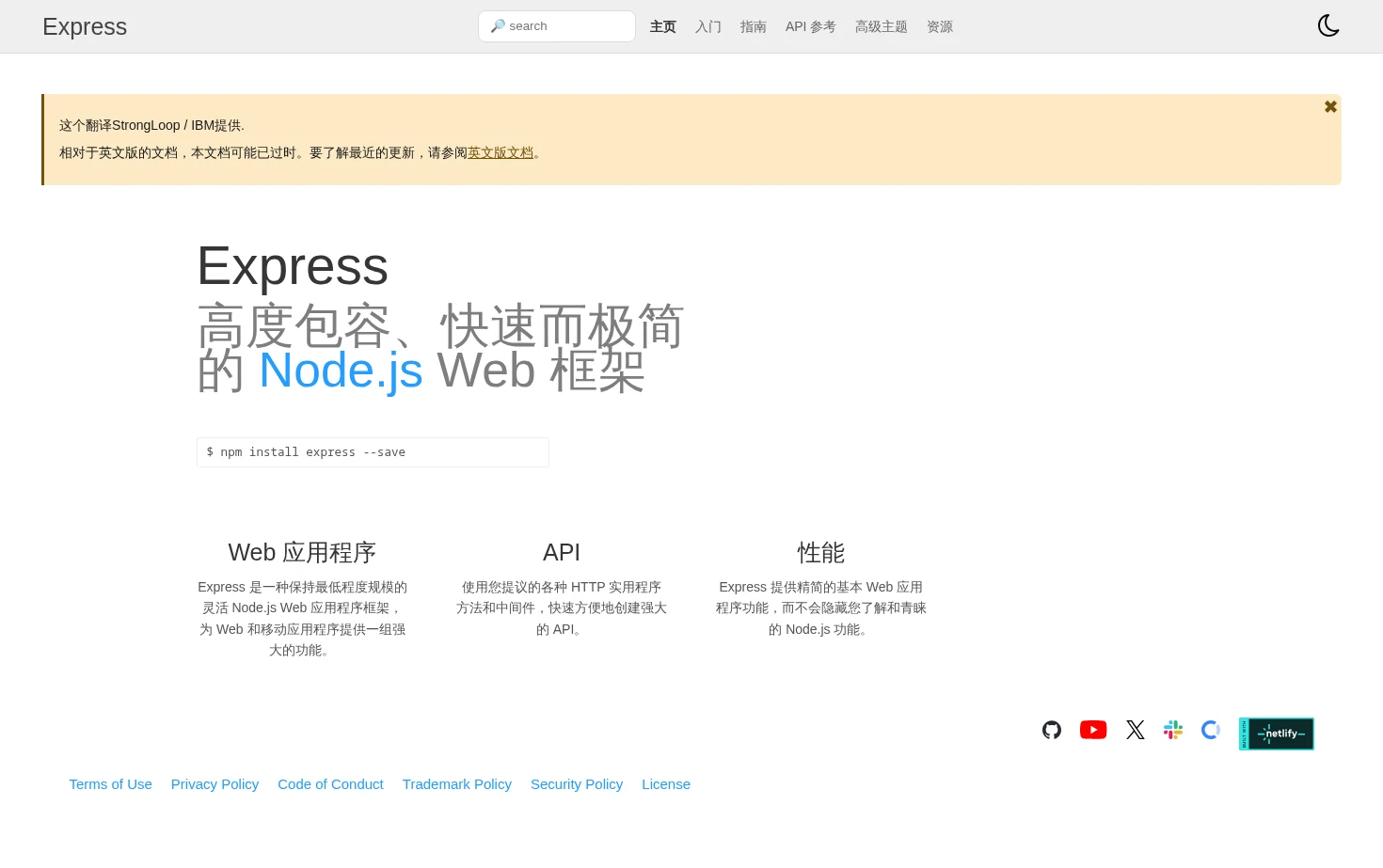Open Code of Conduct link
This screenshot has width=1383, height=868.
click(330, 784)
